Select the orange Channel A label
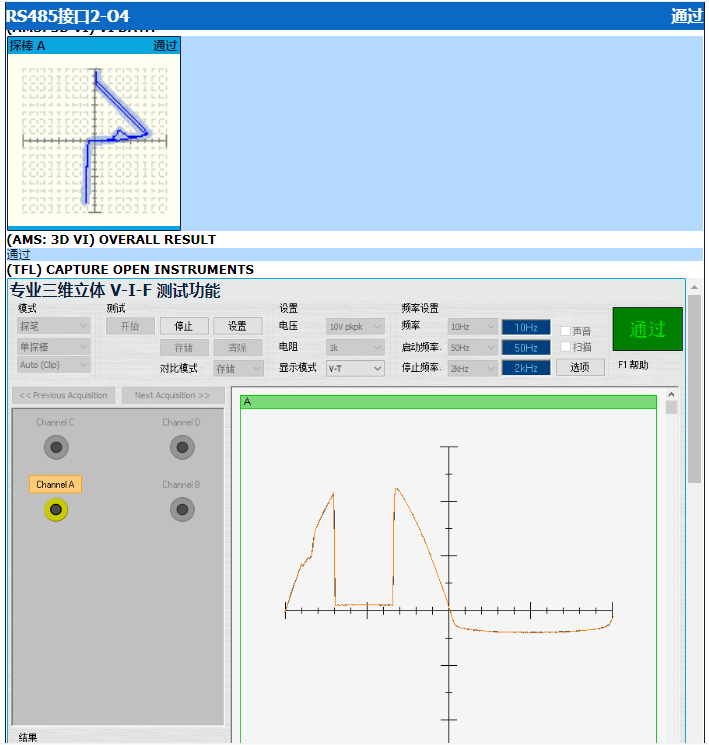This screenshot has width=709, height=745. (55, 485)
